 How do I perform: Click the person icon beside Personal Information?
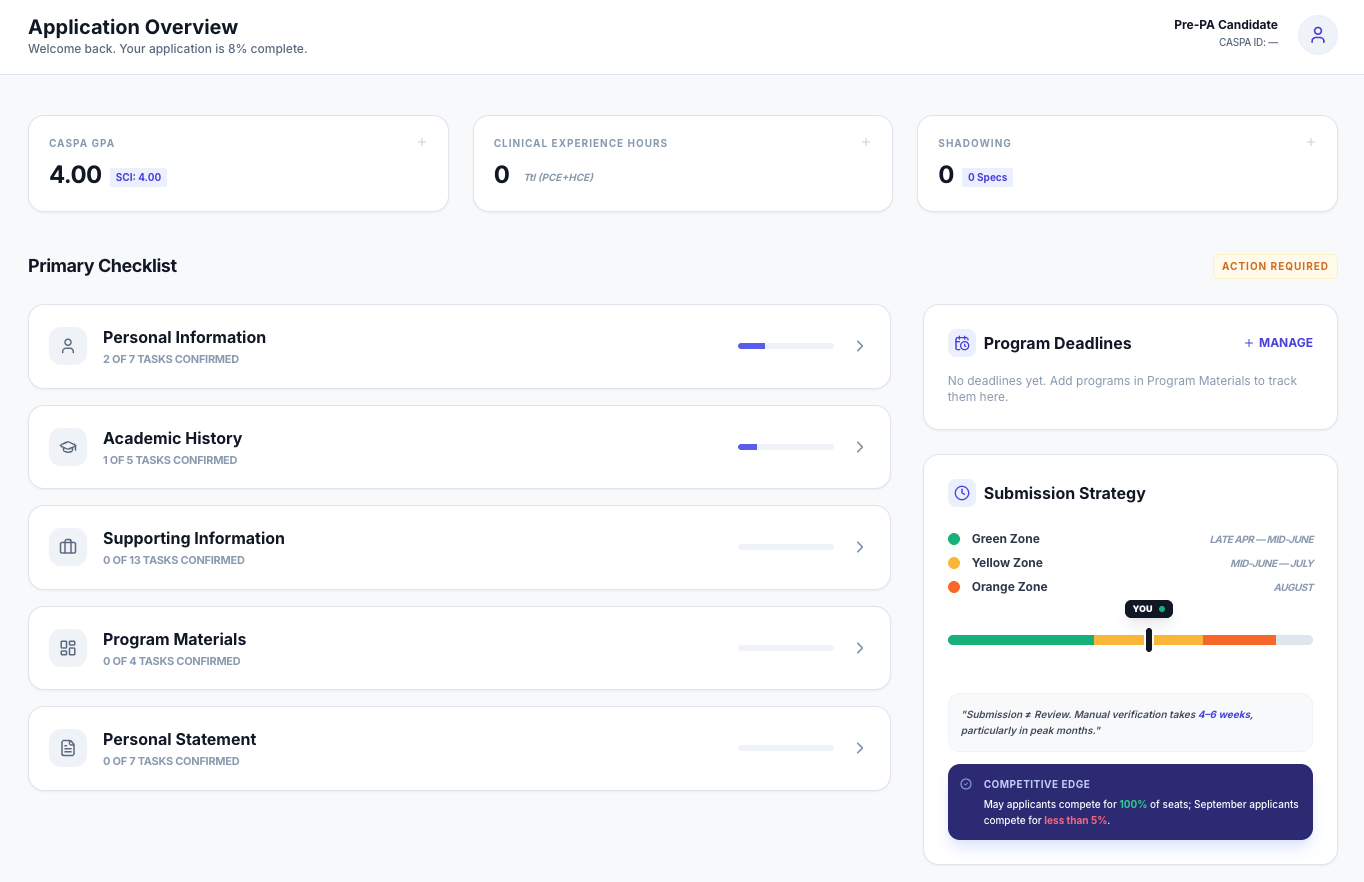(x=68, y=346)
